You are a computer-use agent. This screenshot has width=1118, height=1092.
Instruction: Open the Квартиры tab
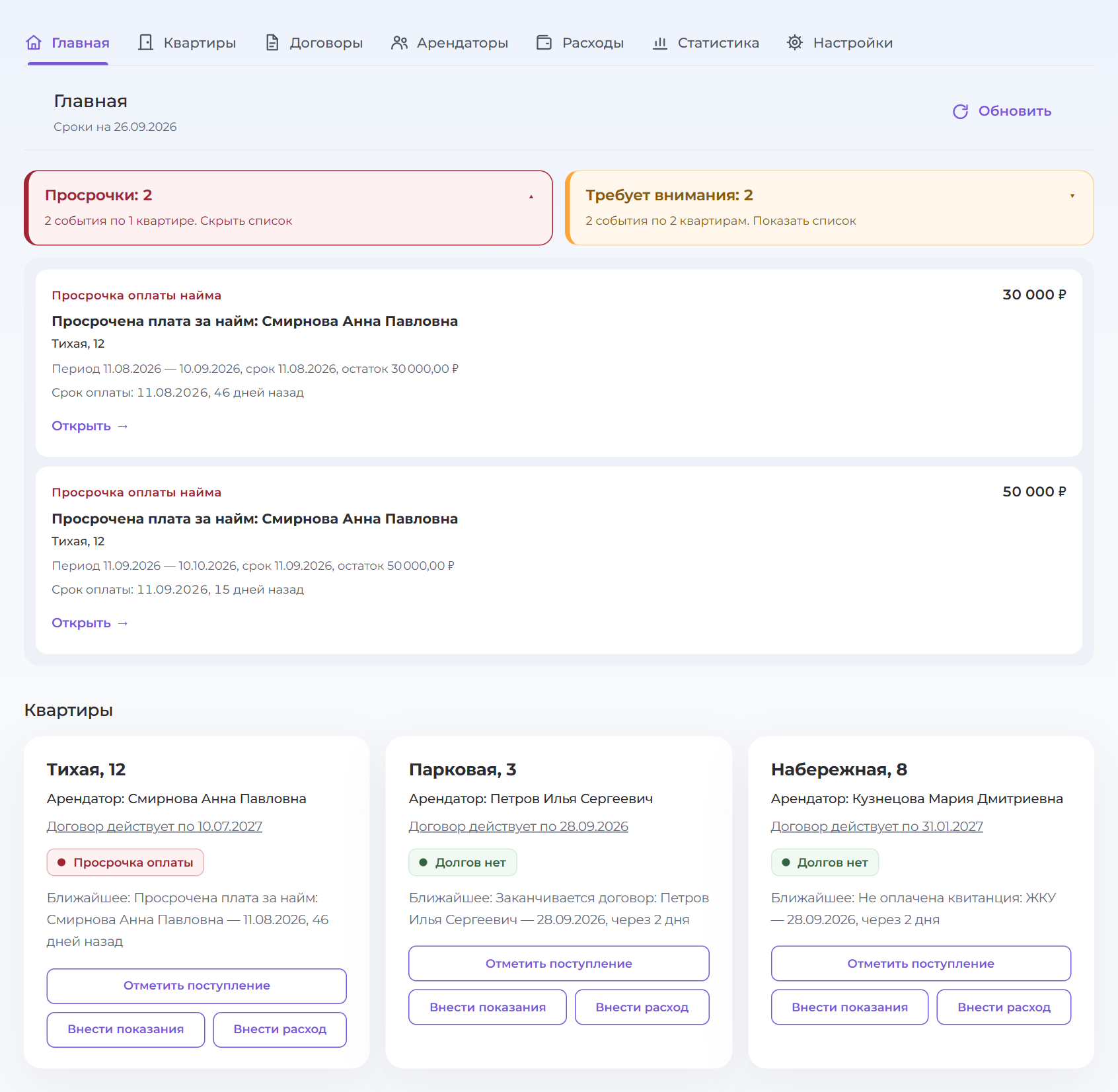pos(187,43)
